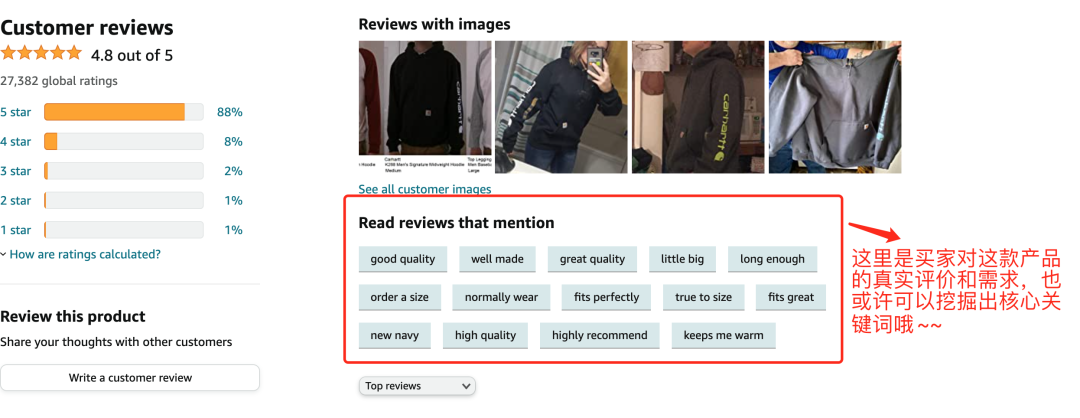1080x418 pixels.
Task: Filter reviews mentioning 'normally wear'
Action: click(501, 297)
